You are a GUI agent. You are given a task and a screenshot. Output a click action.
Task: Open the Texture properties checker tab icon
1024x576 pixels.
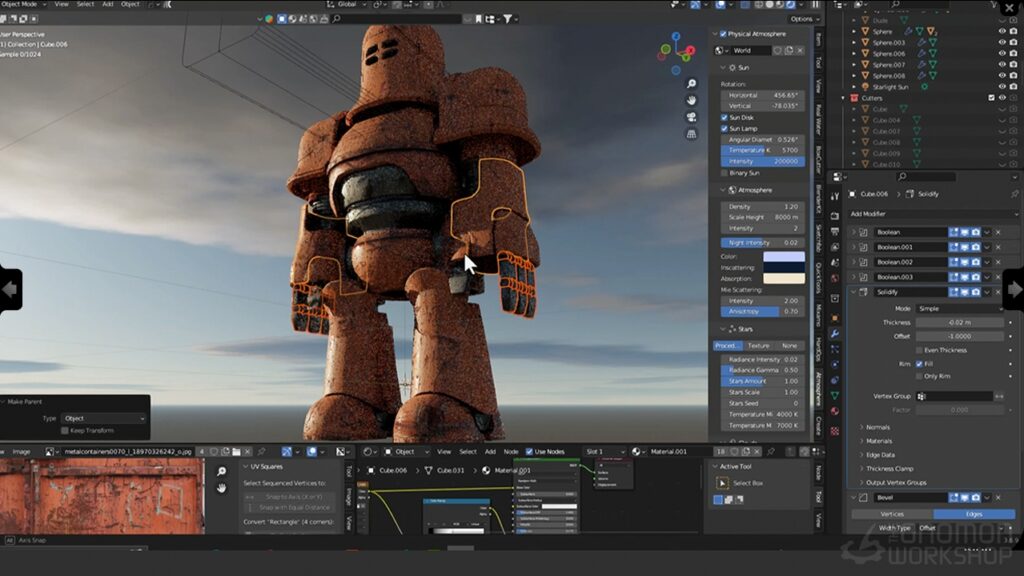(x=835, y=431)
